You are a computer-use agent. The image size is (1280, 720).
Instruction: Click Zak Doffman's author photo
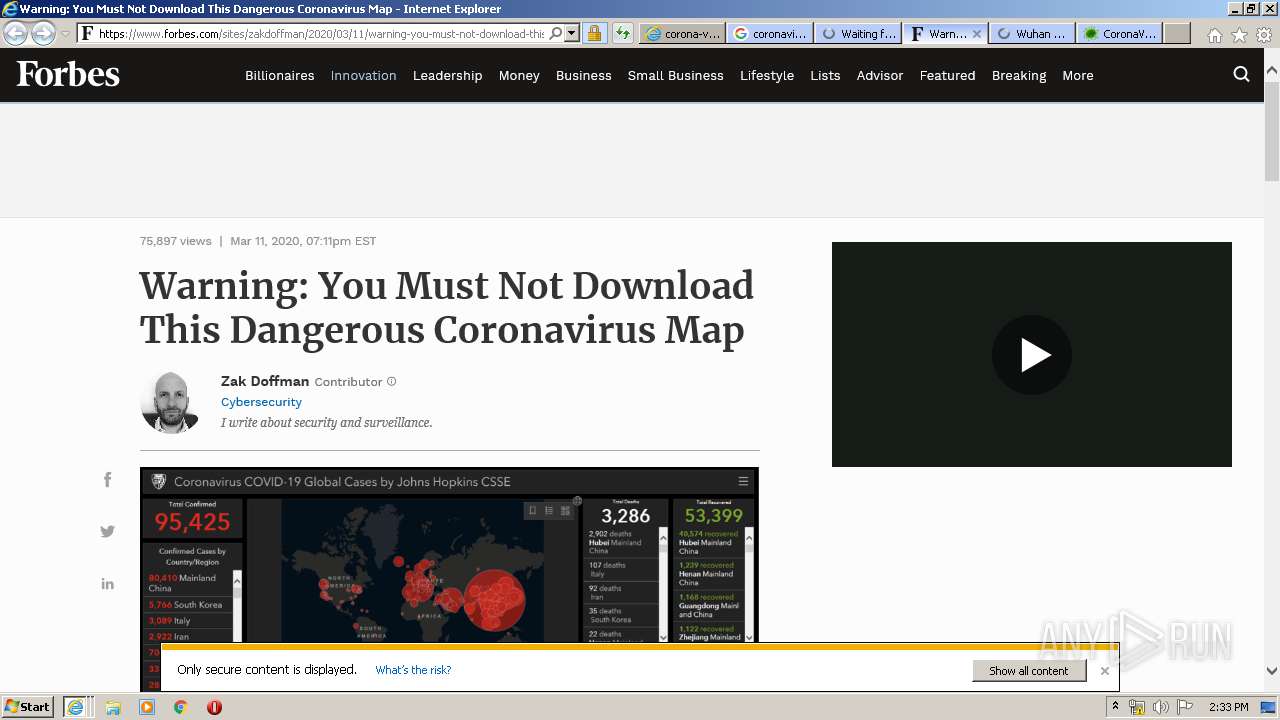click(x=169, y=402)
